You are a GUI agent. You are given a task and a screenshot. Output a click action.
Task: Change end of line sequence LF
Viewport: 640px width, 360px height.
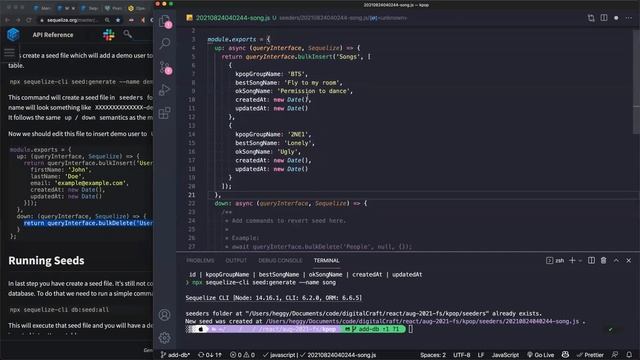click(x=481, y=355)
